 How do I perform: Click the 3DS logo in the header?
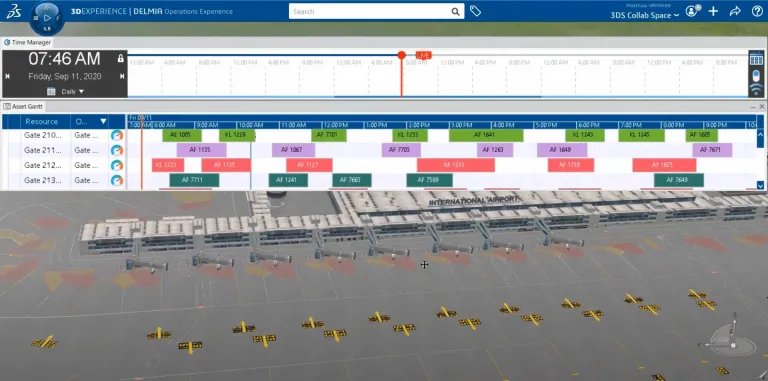click(13, 12)
